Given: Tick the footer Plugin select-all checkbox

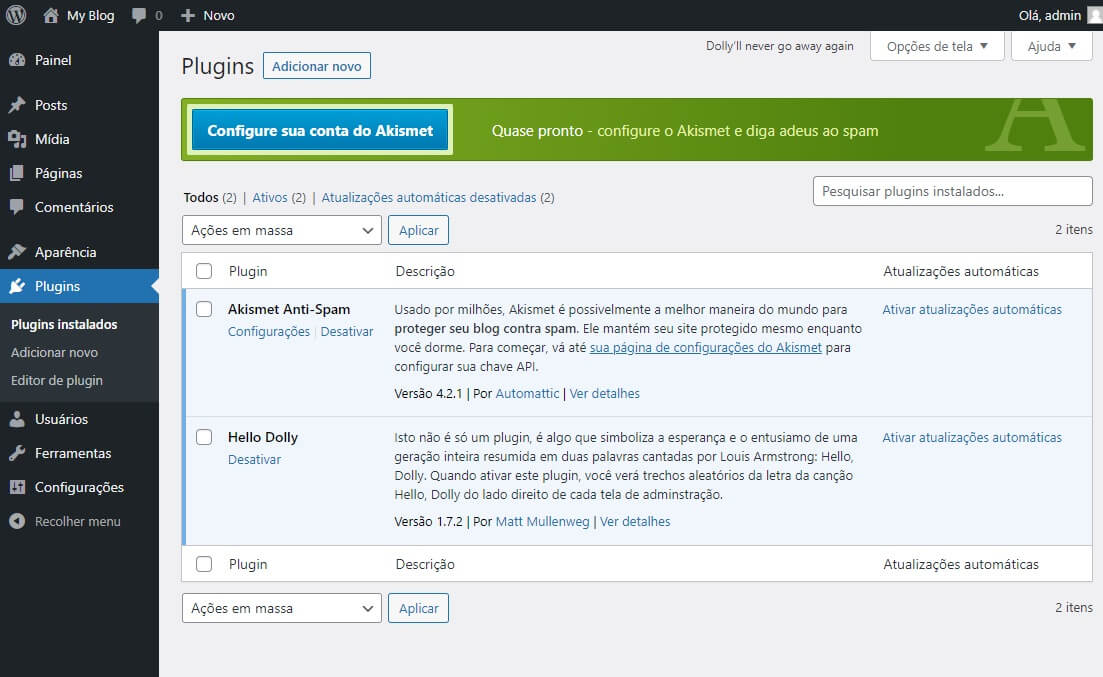Looking at the screenshot, I should (x=204, y=564).
